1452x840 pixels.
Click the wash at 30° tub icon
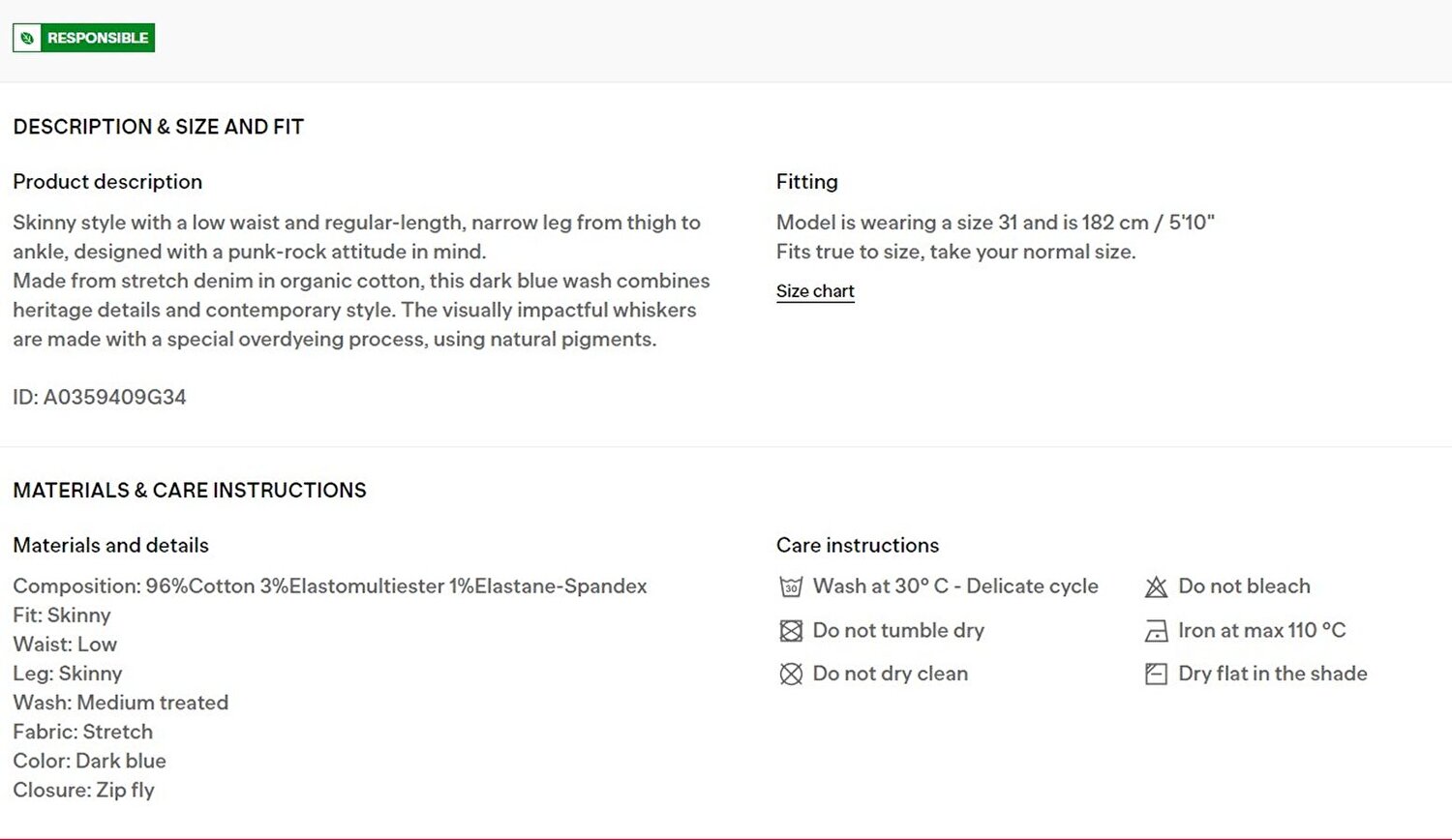click(791, 586)
